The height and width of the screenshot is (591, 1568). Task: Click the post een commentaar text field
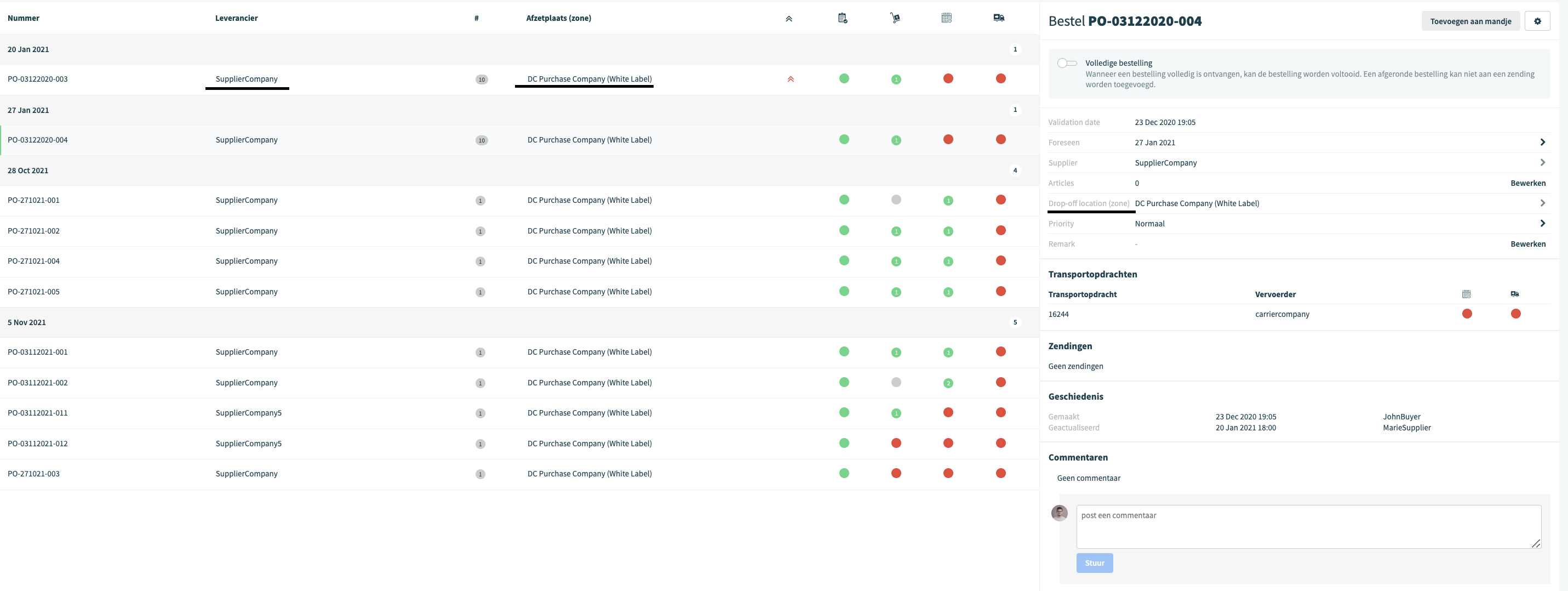click(1309, 527)
